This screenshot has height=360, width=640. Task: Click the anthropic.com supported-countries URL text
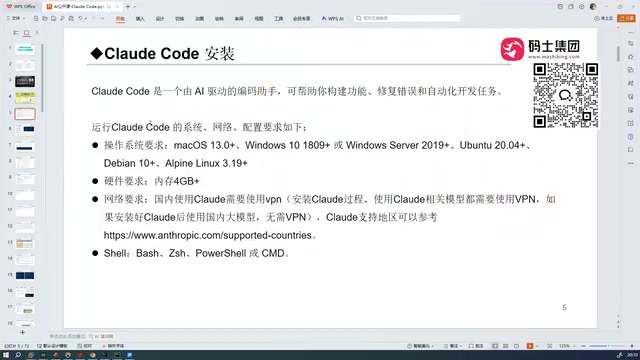point(208,235)
